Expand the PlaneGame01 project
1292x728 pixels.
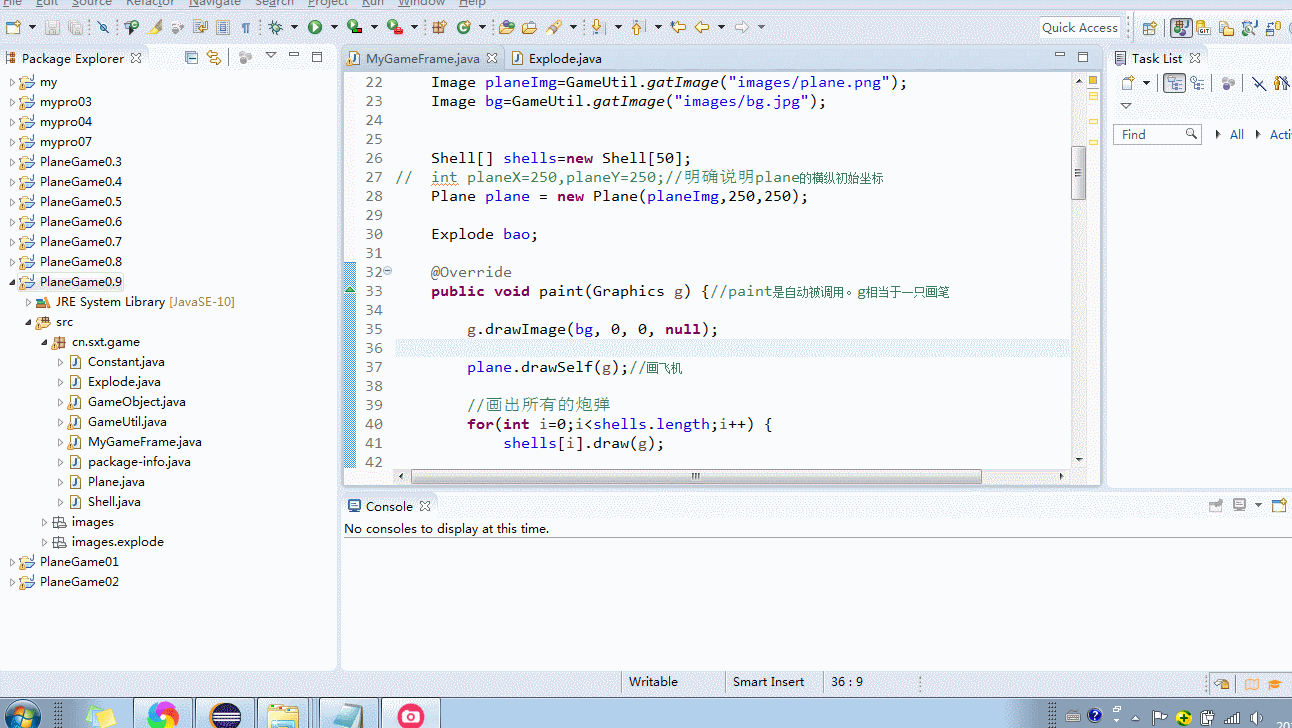click(x=12, y=562)
